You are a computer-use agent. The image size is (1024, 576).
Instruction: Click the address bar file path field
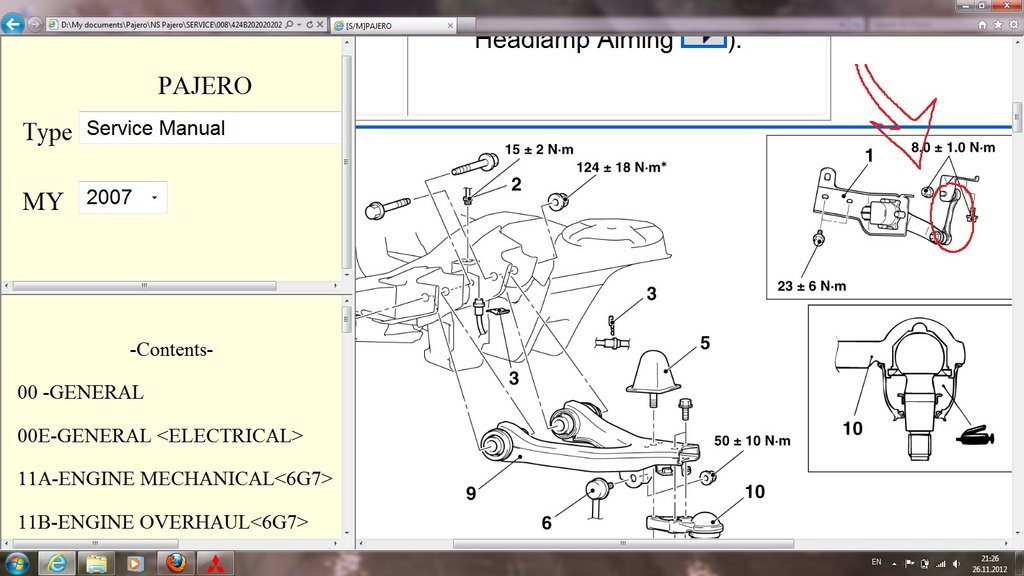(x=171, y=25)
